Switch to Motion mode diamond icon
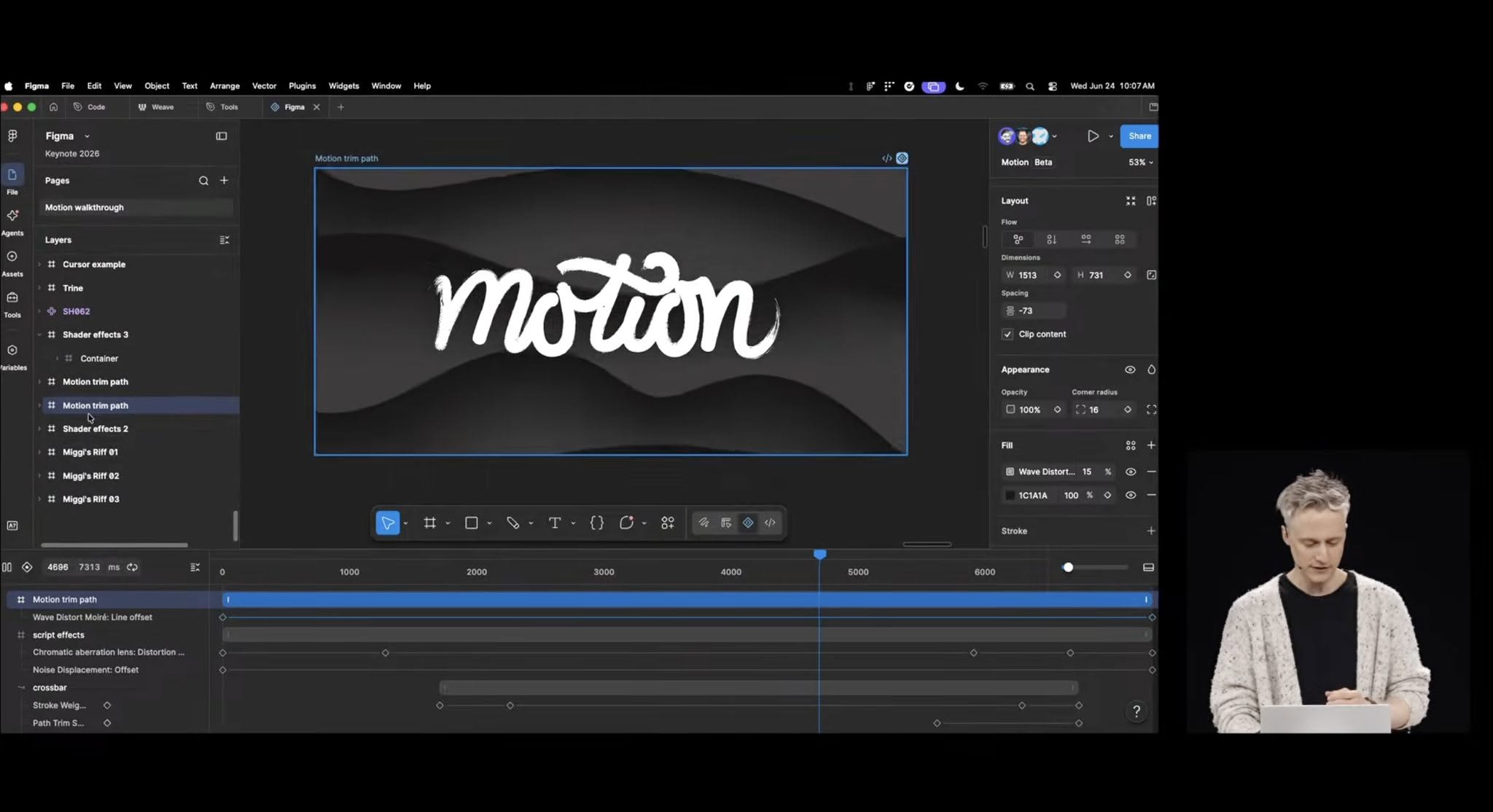Viewport: 1493px width, 812px height. pos(748,523)
